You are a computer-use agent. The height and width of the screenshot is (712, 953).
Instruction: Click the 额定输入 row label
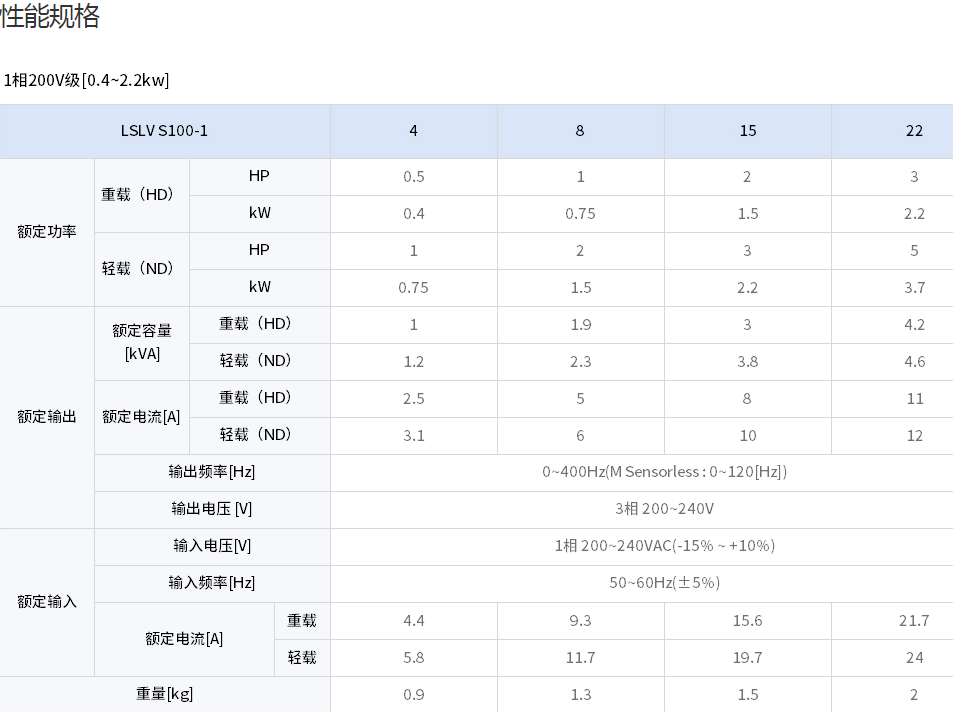click(47, 602)
